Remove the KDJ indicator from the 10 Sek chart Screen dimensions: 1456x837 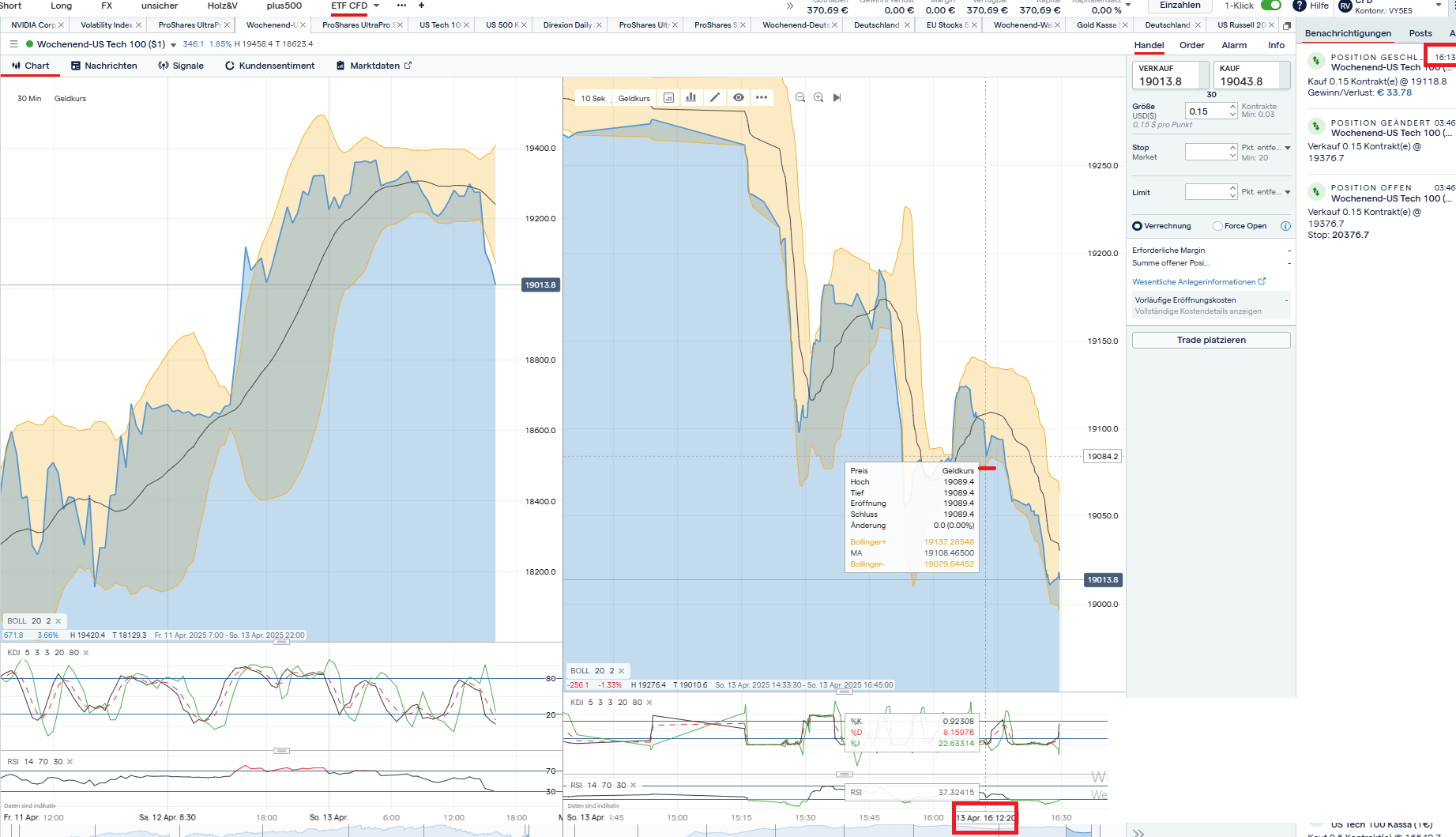[649, 703]
